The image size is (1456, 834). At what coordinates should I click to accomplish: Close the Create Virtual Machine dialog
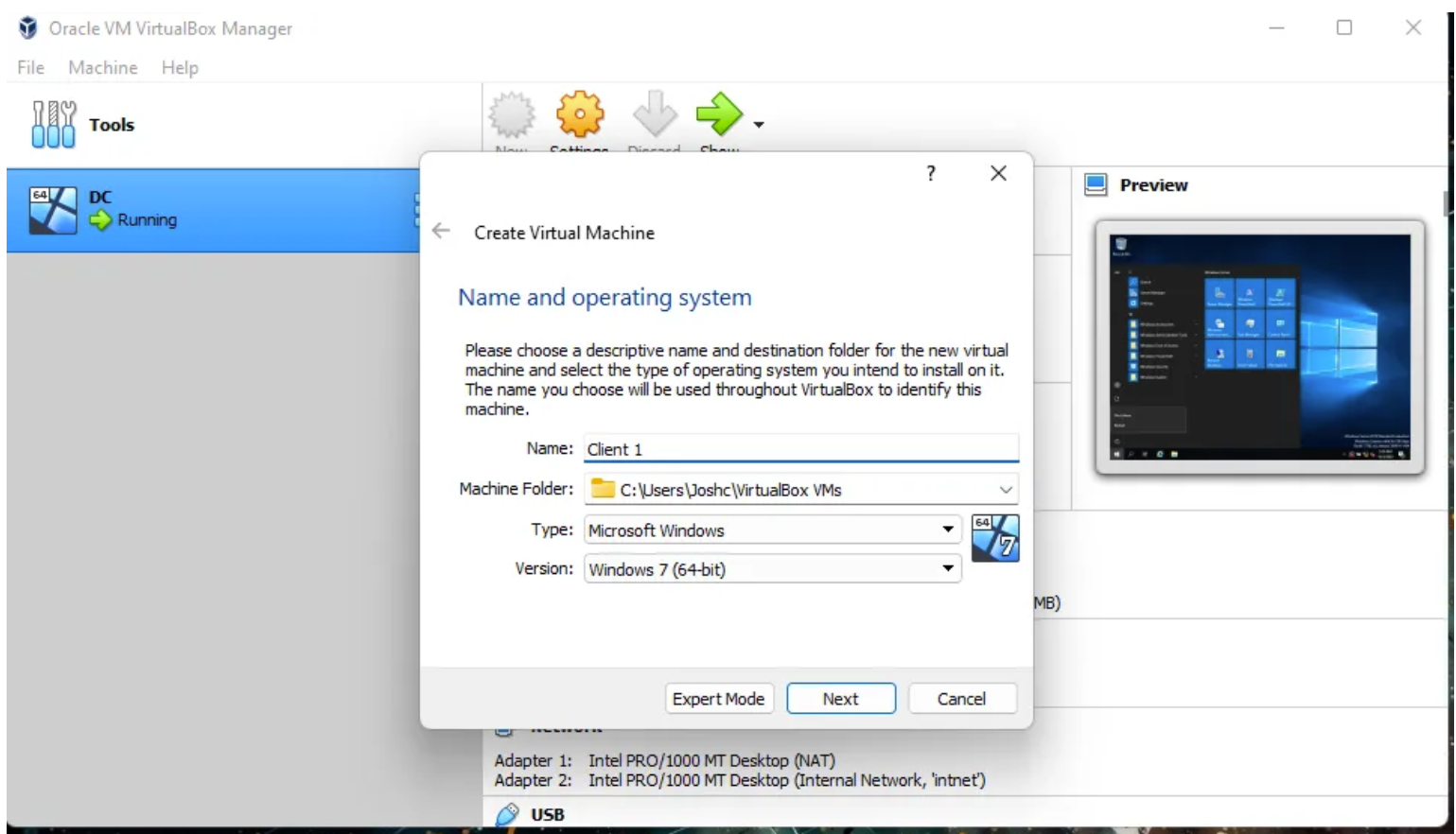pyautogui.click(x=998, y=173)
